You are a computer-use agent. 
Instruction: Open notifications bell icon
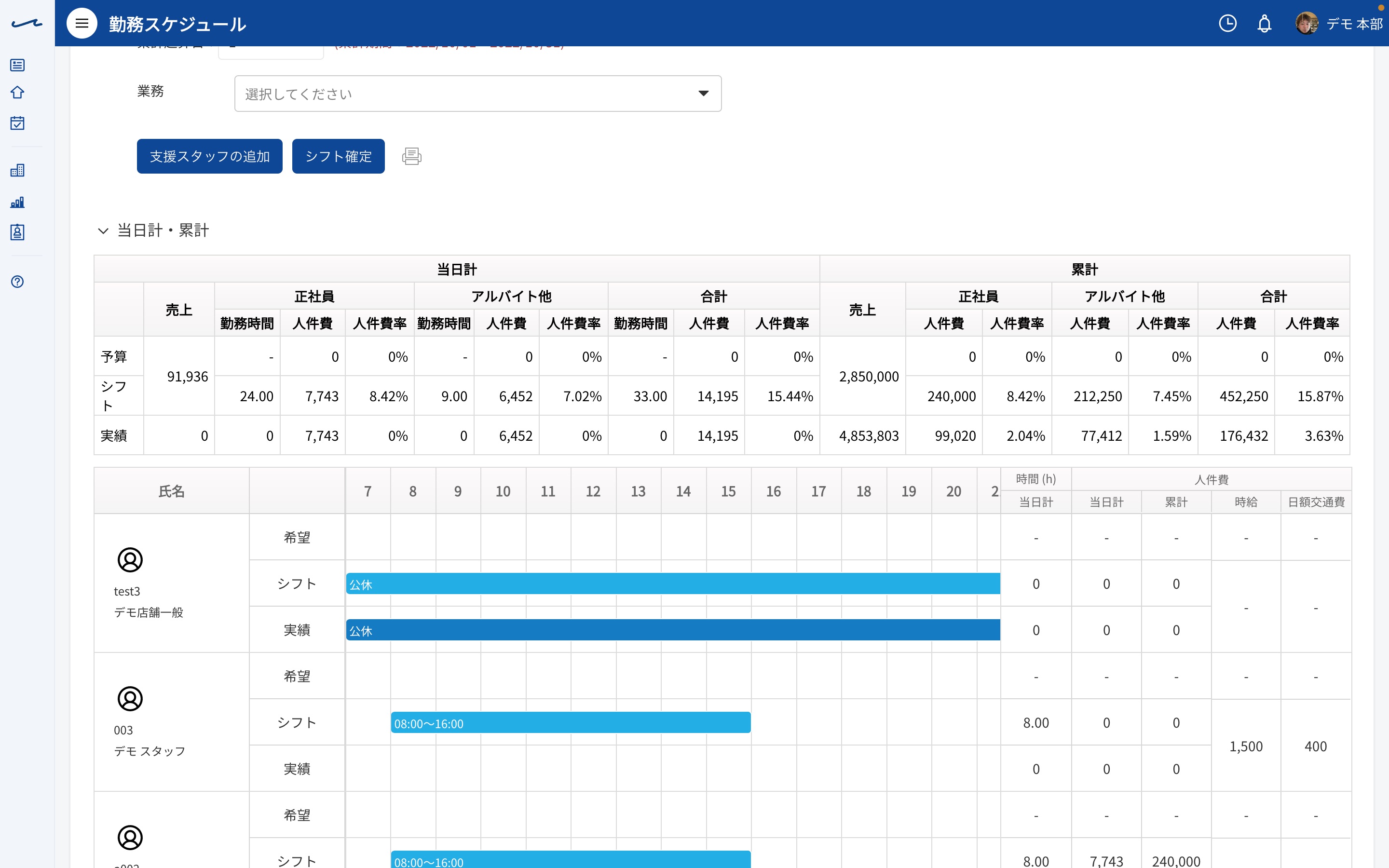[x=1265, y=24]
